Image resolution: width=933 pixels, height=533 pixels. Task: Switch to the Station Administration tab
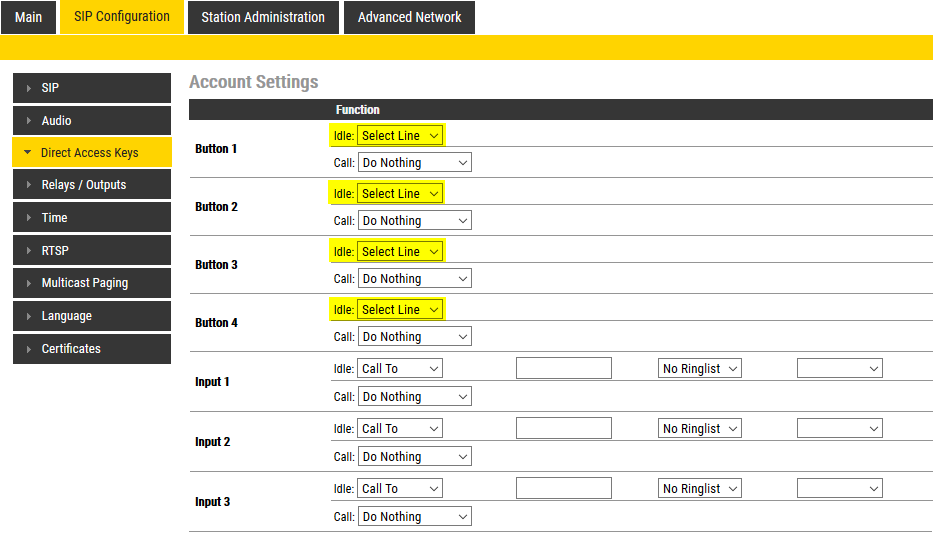[263, 17]
